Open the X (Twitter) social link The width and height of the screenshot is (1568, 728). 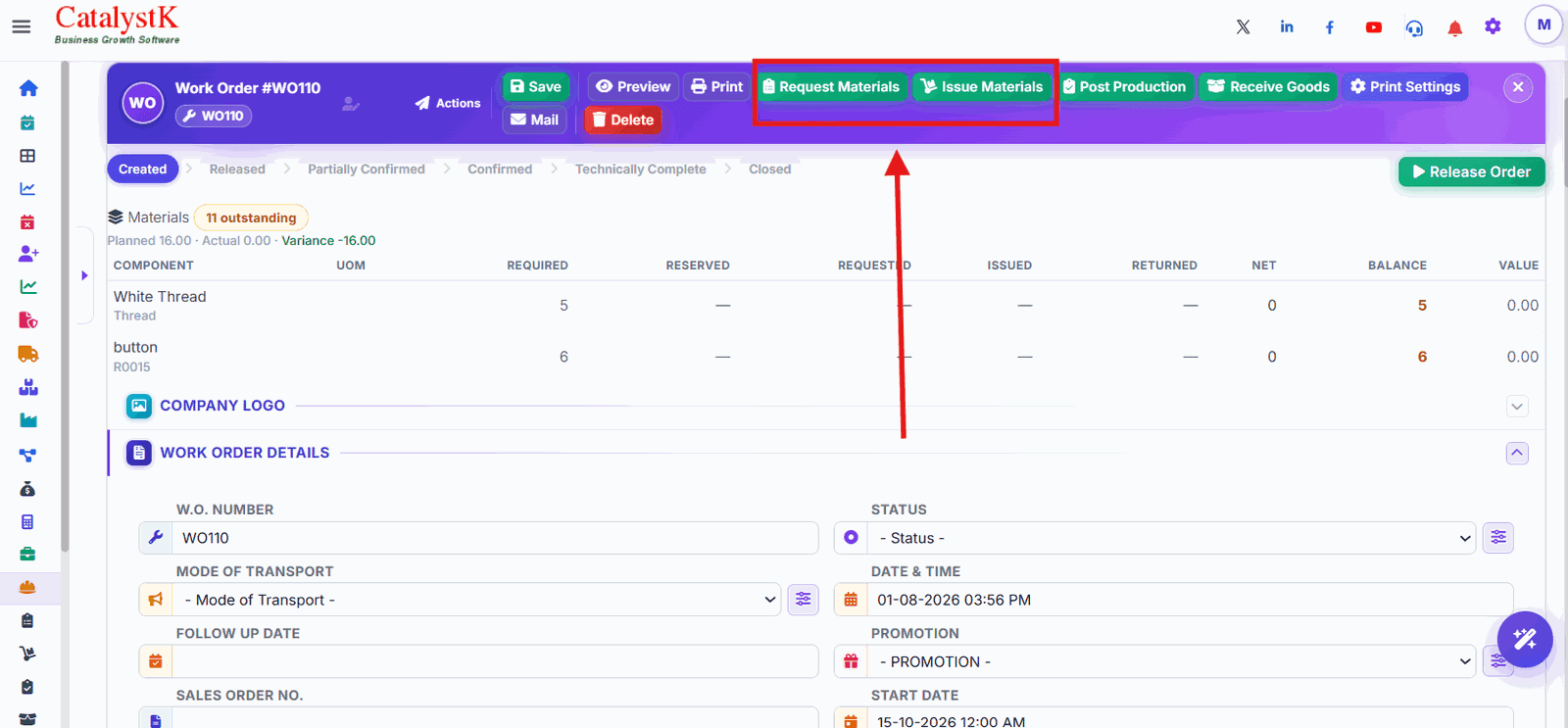click(1243, 26)
